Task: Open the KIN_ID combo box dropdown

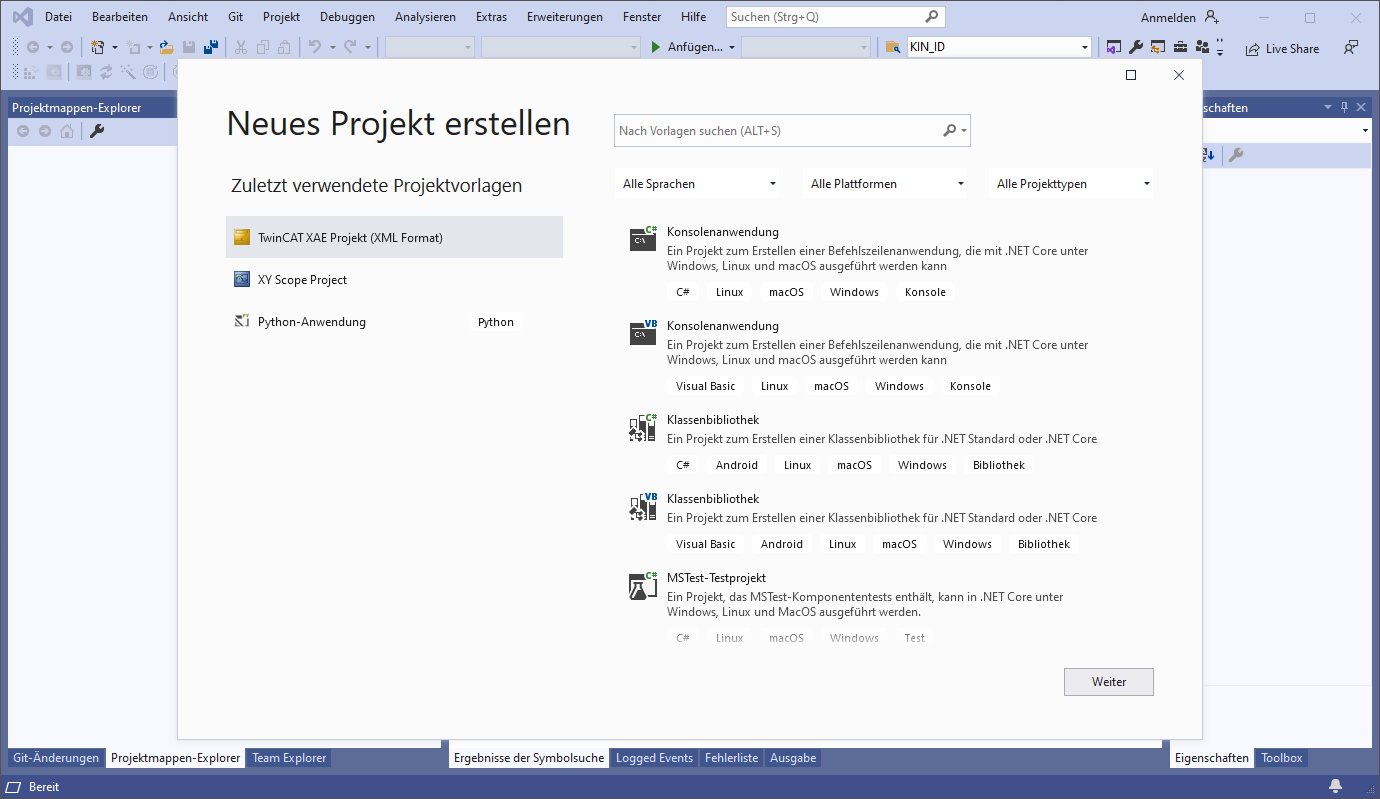Action: point(1085,47)
